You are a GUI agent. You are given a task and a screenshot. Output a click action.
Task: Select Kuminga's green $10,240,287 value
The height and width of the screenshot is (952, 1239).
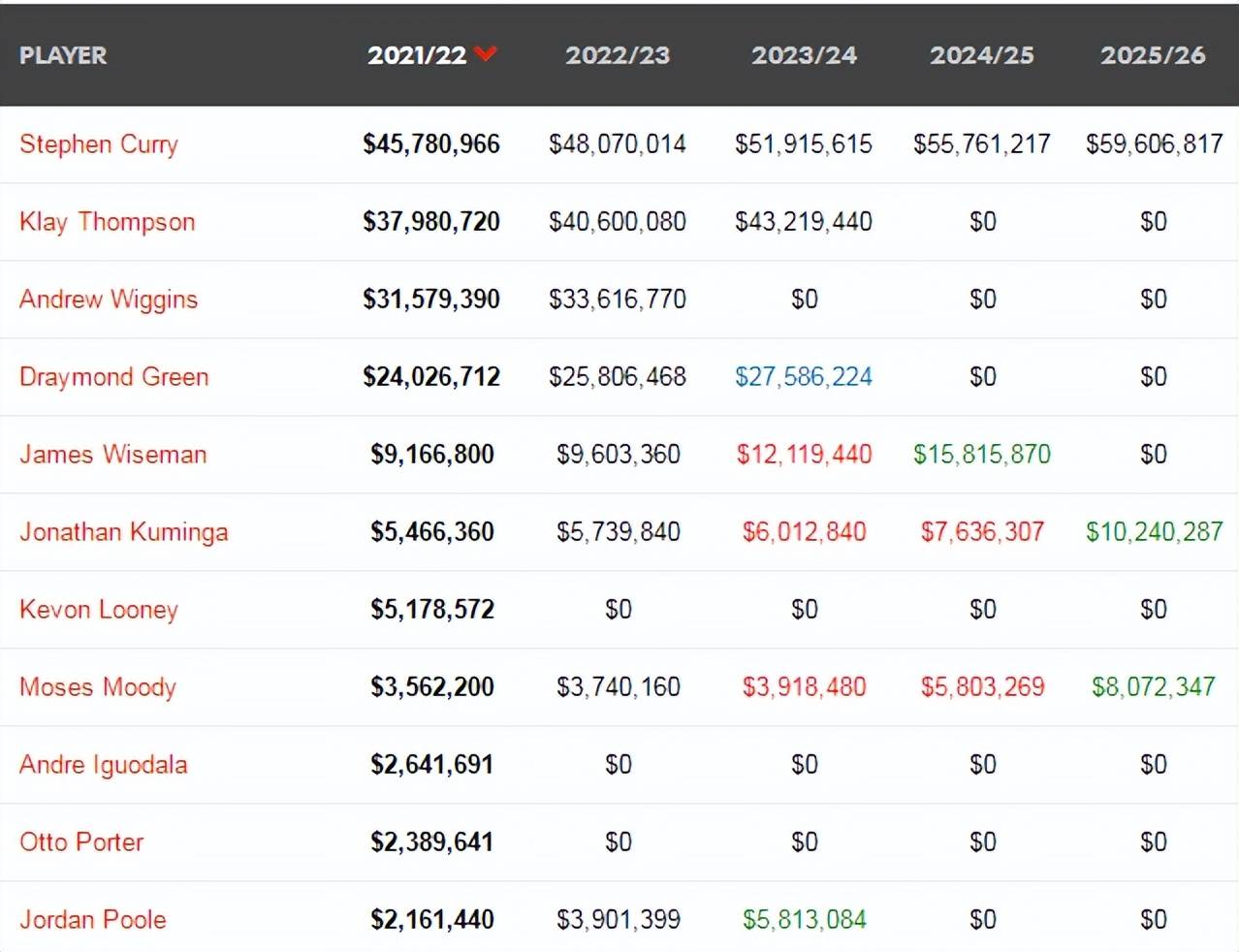[x=1154, y=532]
